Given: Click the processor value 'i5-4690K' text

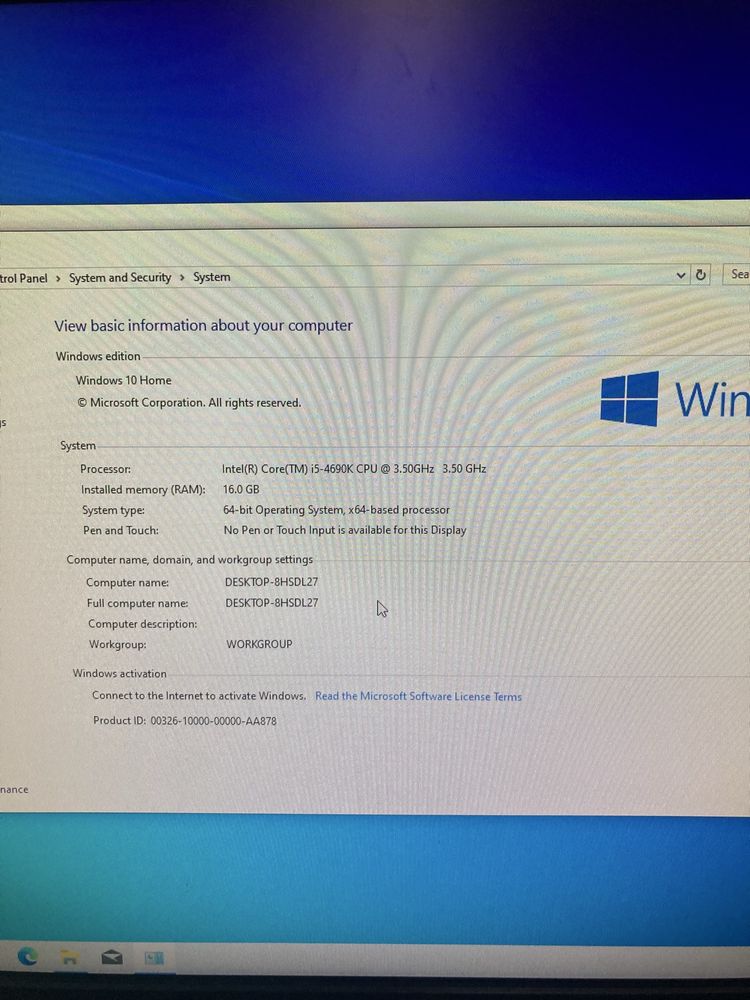Looking at the screenshot, I should 330,469.
